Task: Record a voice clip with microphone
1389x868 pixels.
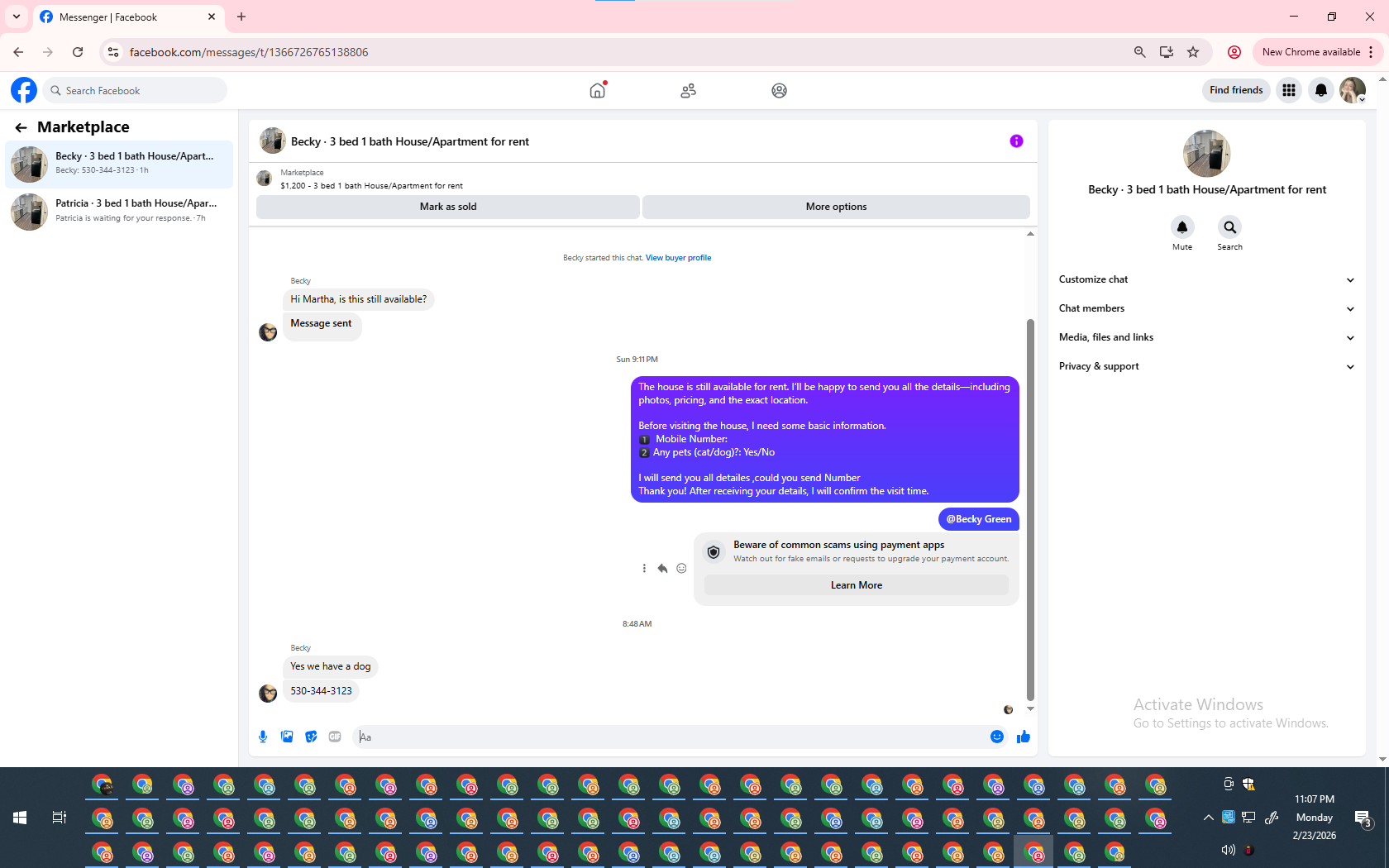Action: click(263, 737)
